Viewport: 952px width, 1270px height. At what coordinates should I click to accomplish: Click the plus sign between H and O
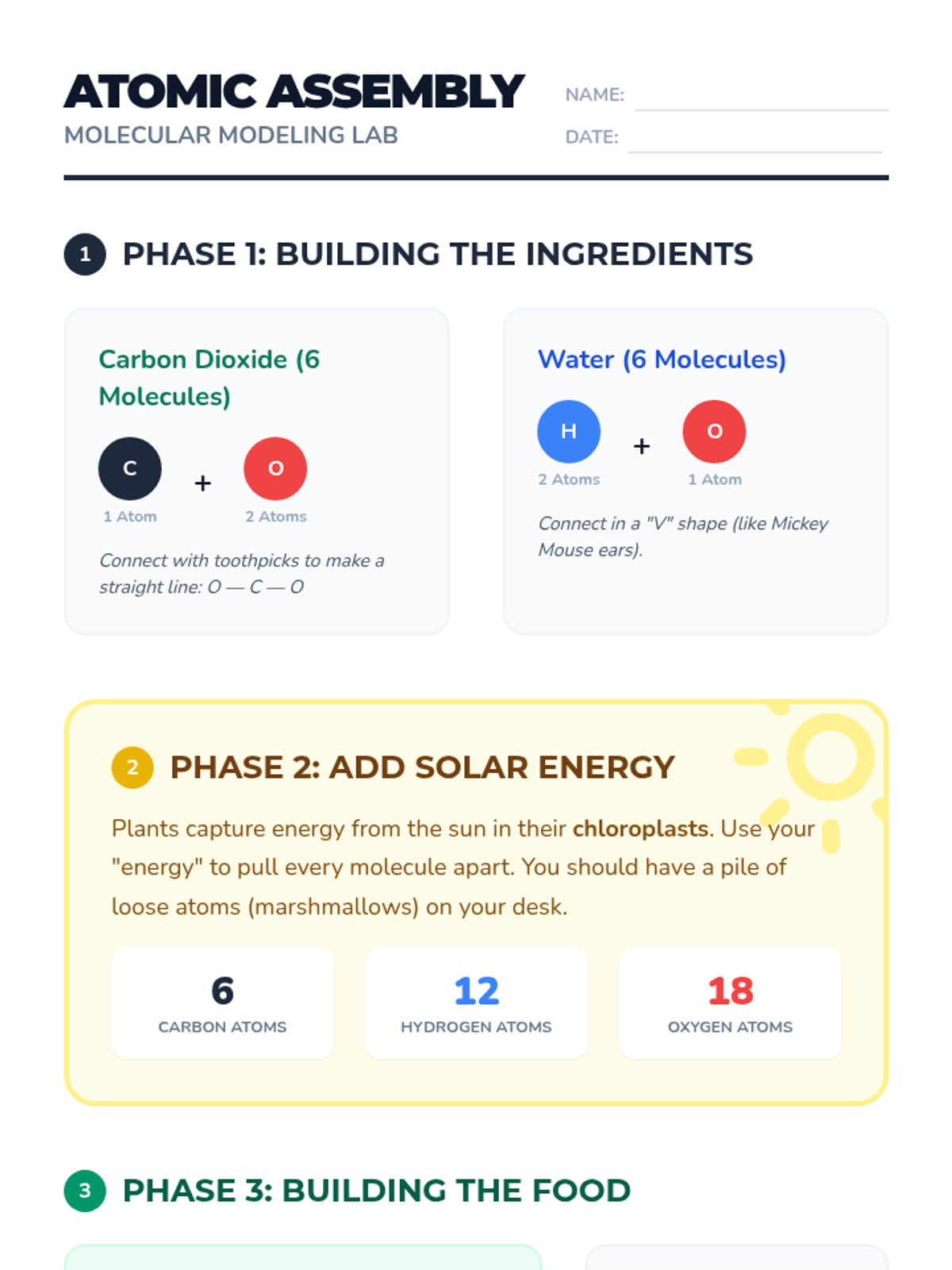click(642, 446)
